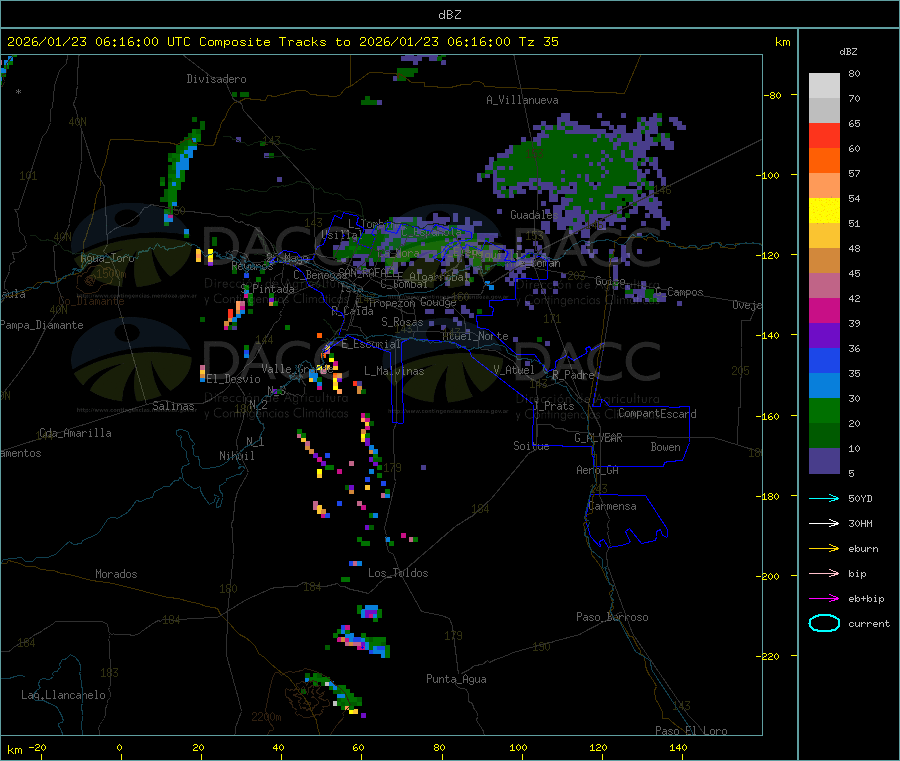Click the Guadales map label
This screenshot has width=900, height=761.
(534, 215)
